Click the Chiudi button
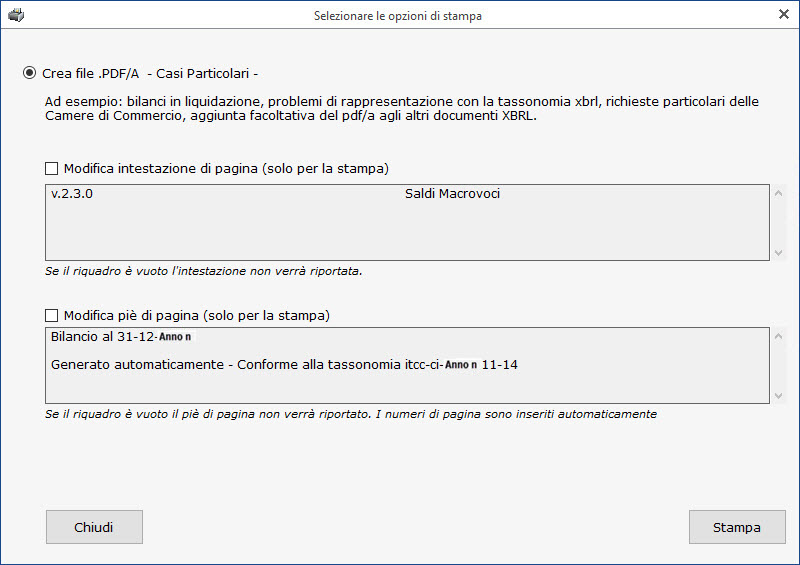Image resolution: width=800 pixels, height=565 pixels. 94,527
